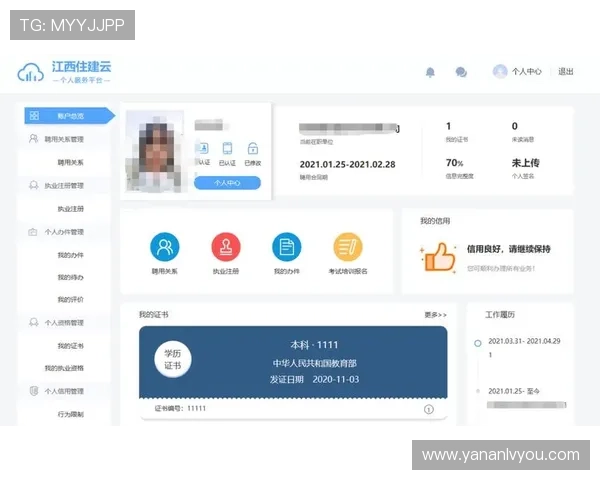The width and height of the screenshot is (600, 480).
Task: Click the 2021.01.25-至今 timeline marker
Action: click(x=478, y=391)
